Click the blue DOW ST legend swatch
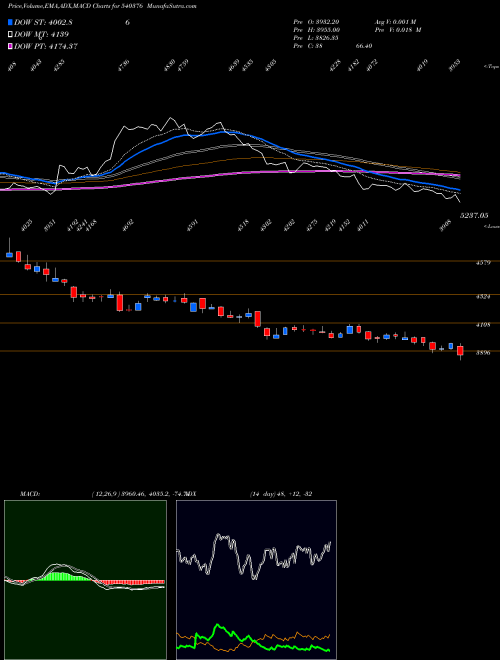This screenshot has width=500, height=660. tap(10, 23)
